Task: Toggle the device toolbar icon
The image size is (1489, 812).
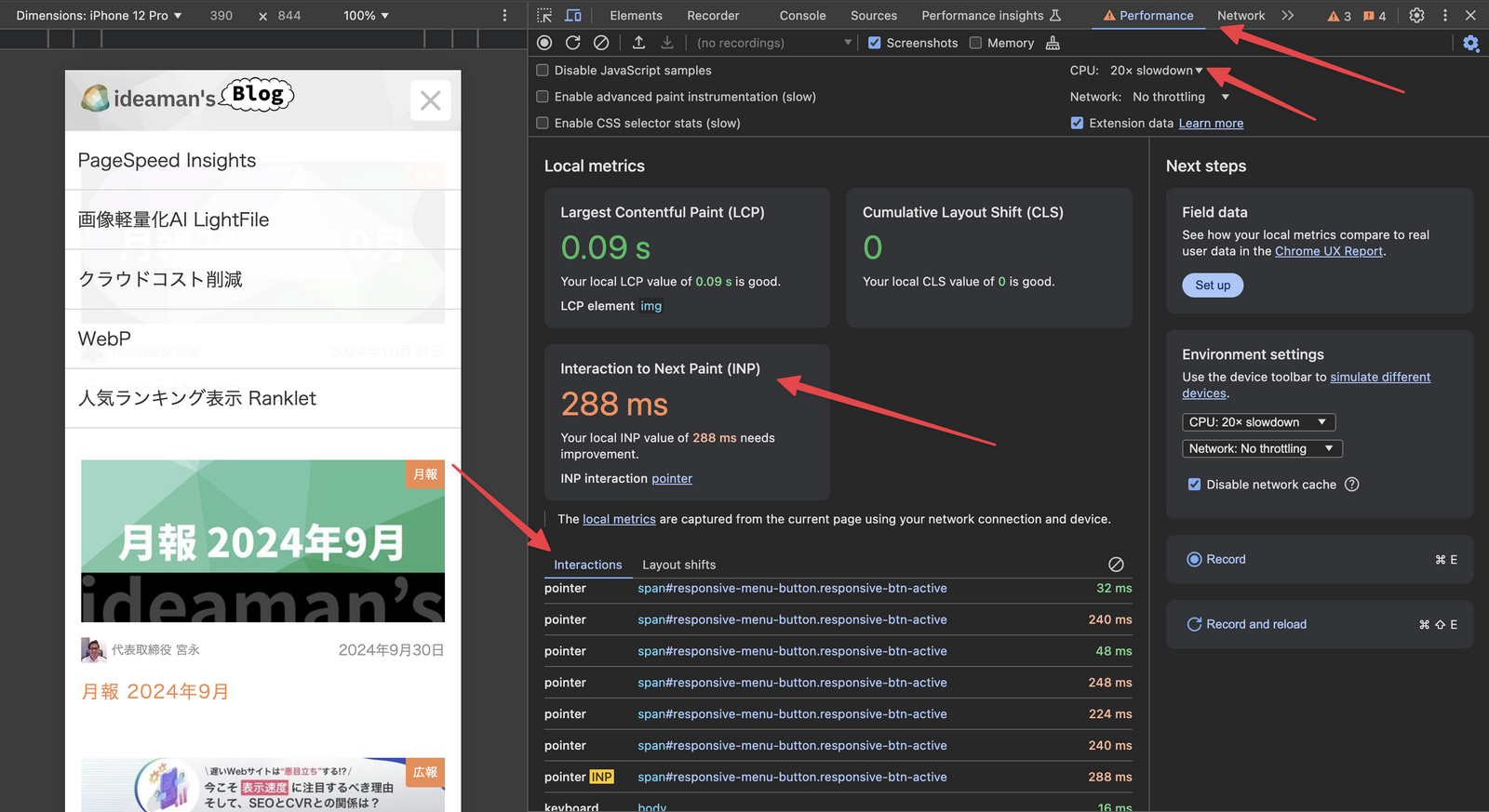Action: pyautogui.click(x=573, y=15)
